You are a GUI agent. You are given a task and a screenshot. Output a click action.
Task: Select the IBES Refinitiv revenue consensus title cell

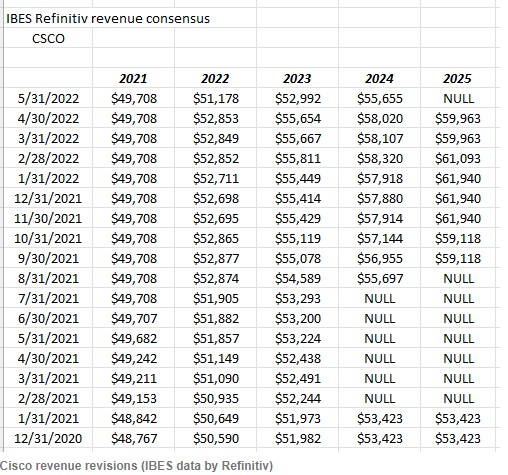coord(108,19)
